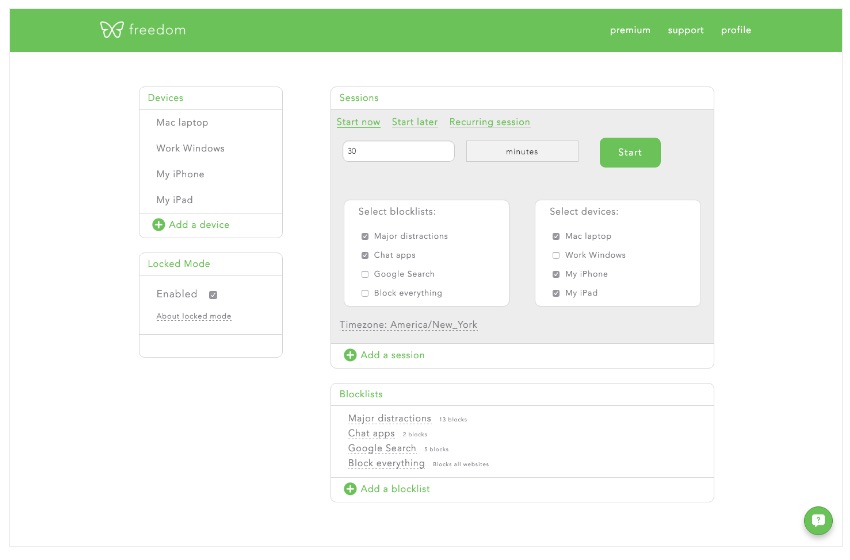Open the Major distractions blocklist link
This screenshot has height=560, width=850.
click(389, 419)
